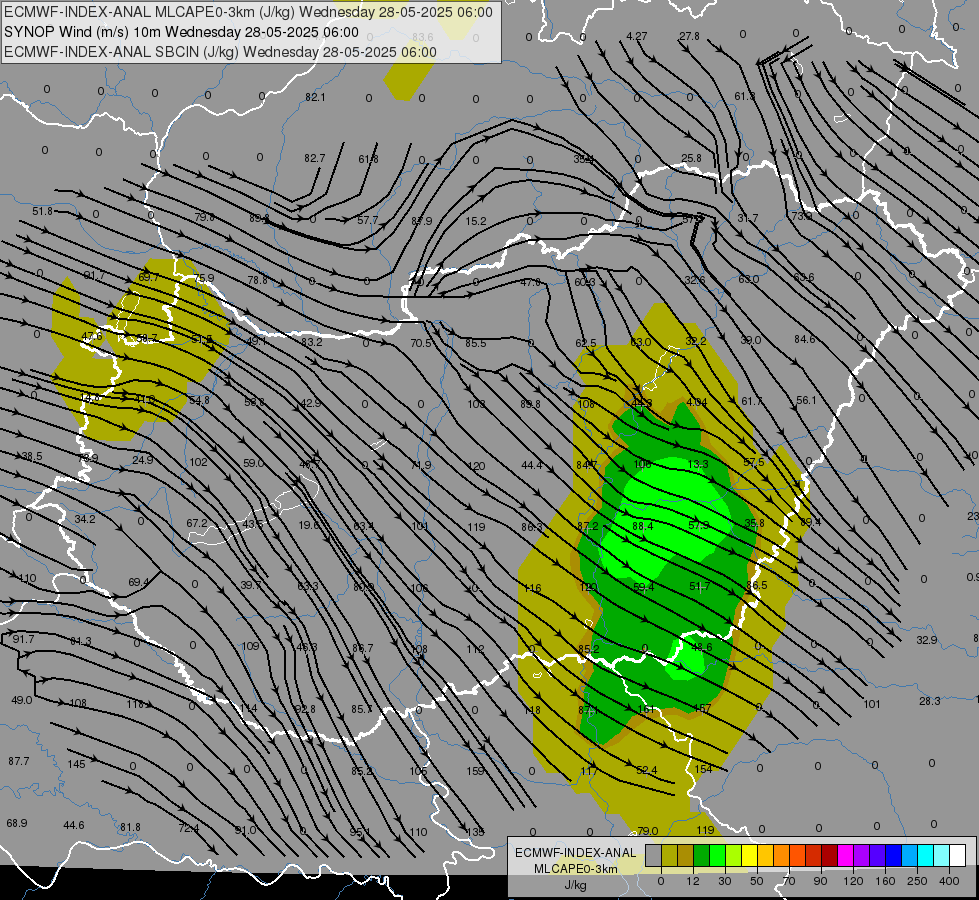
Task: Click the map value 79.0
Action: tap(647, 831)
